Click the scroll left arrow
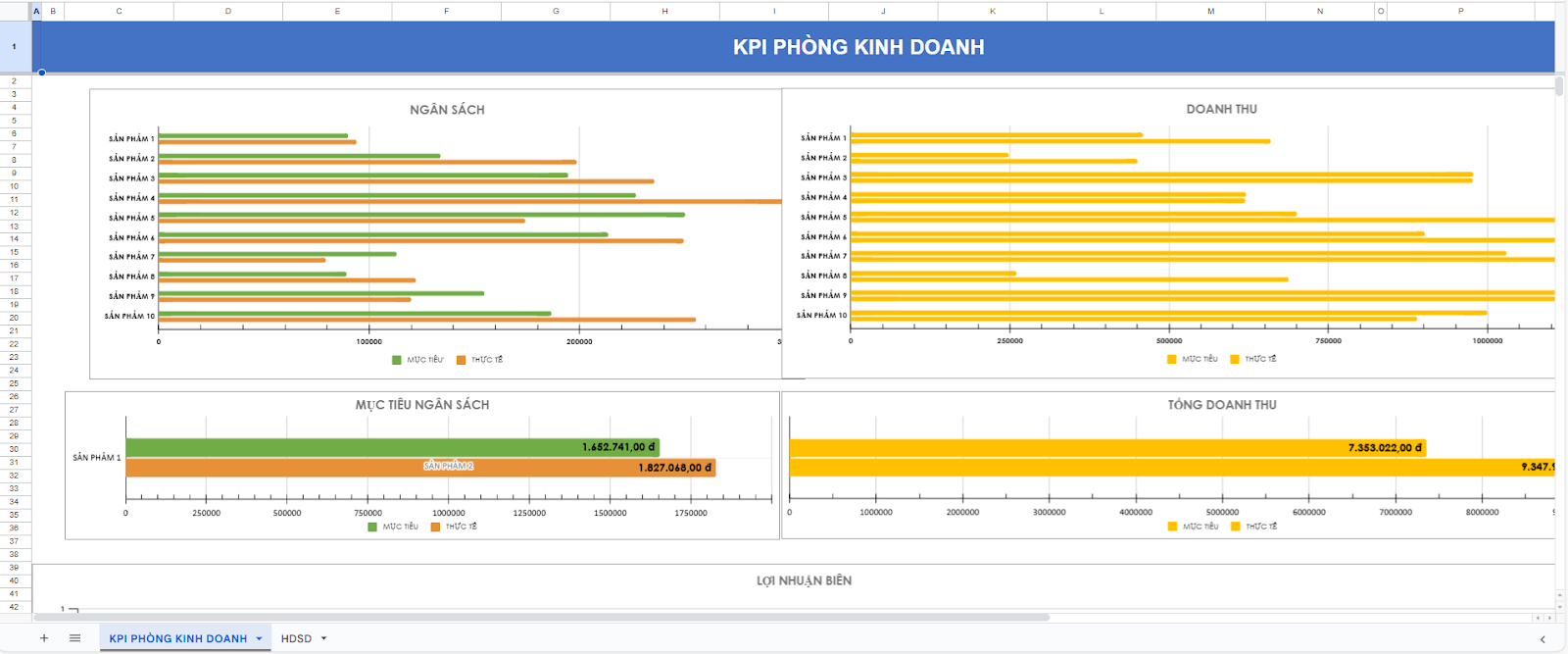Image resolution: width=1568 pixels, height=654 pixels. [1538, 618]
